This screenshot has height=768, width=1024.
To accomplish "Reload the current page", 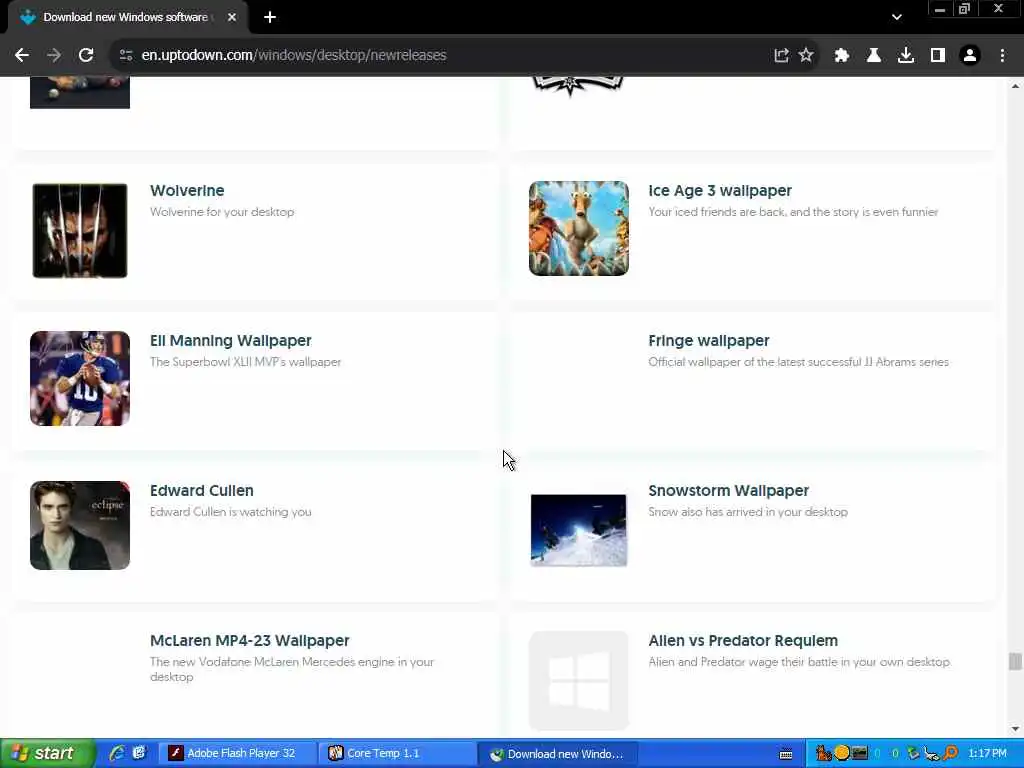I will point(86,56).
